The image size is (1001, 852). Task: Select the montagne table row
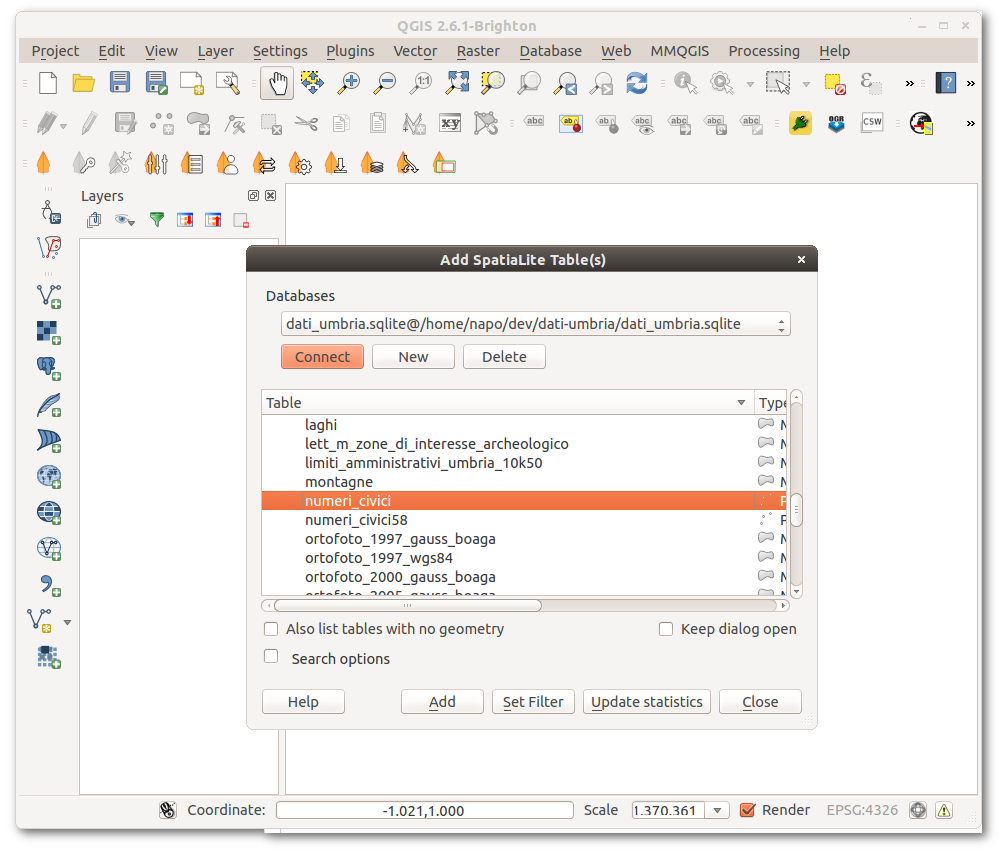523,482
